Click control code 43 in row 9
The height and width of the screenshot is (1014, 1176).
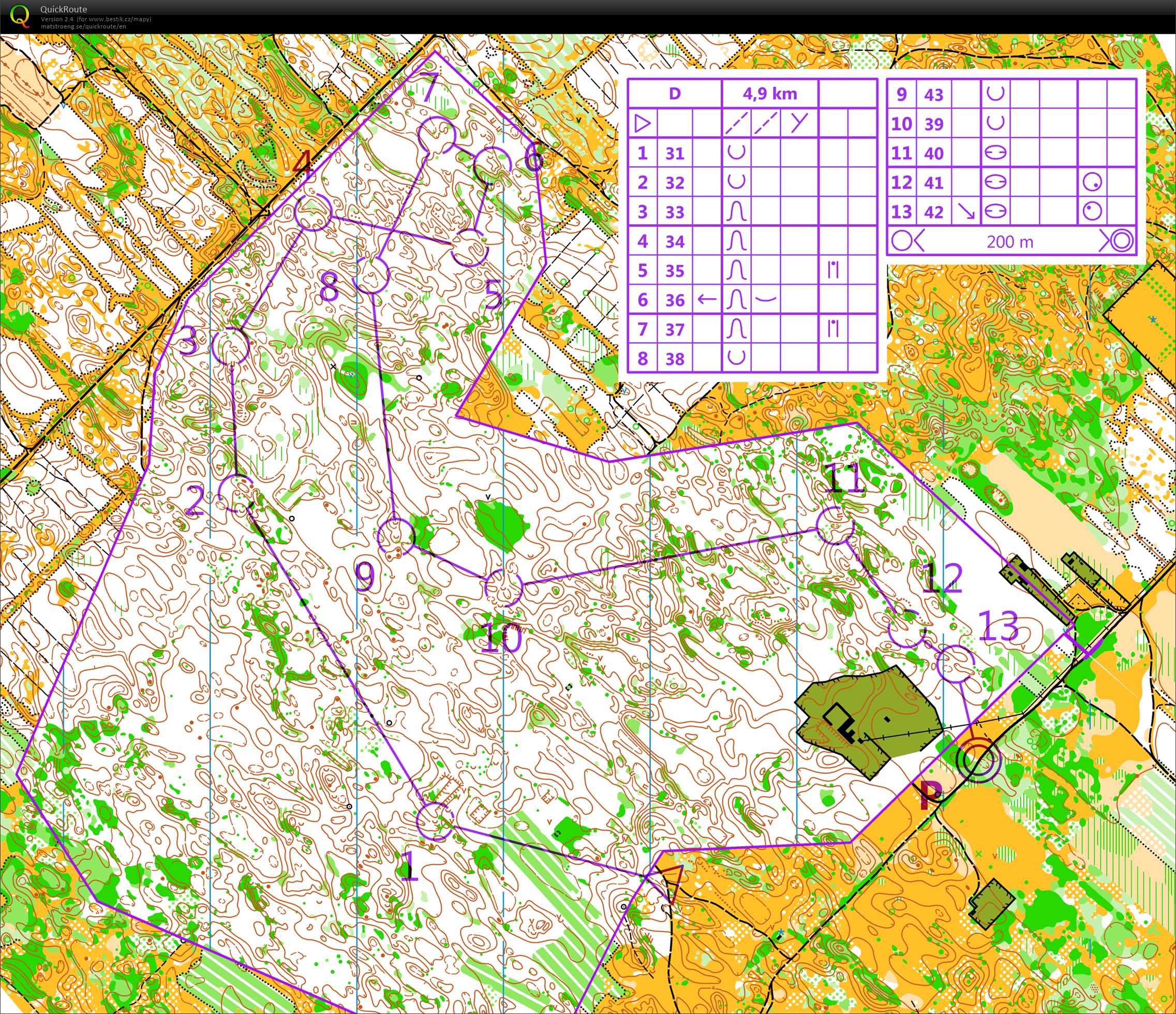pos(934,94)
